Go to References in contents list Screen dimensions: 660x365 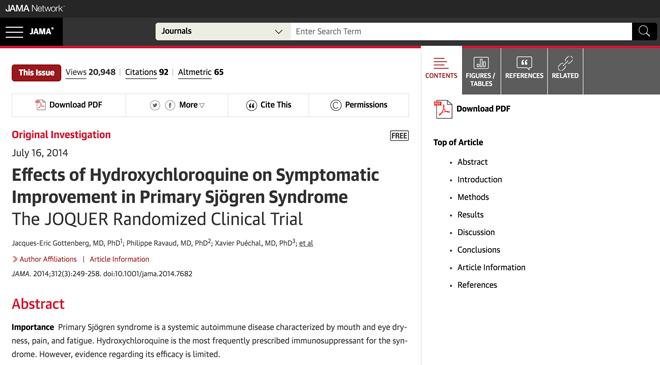tap(477, 285)
